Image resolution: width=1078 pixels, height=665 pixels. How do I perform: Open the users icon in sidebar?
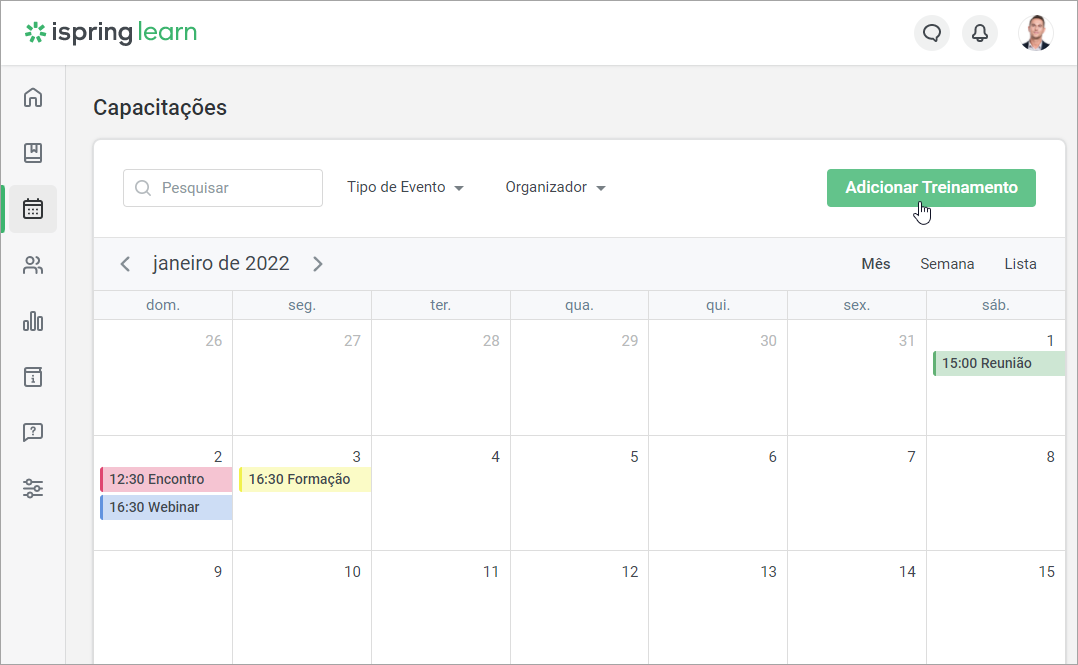(x=33, y=265)
